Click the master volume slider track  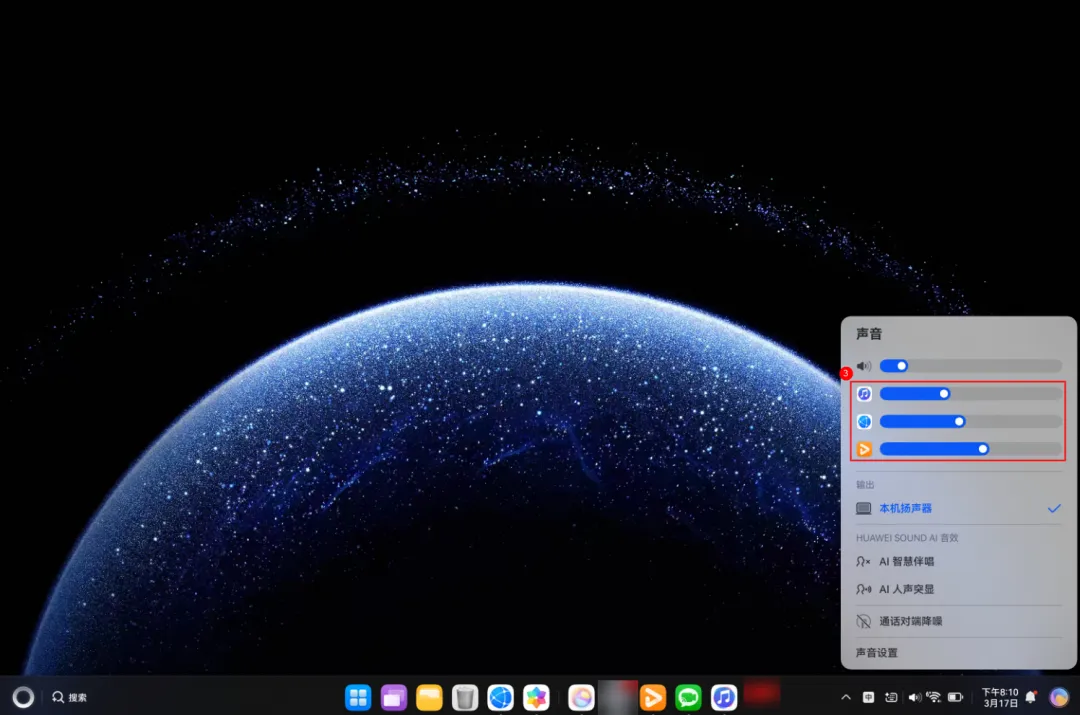point(970,366)
